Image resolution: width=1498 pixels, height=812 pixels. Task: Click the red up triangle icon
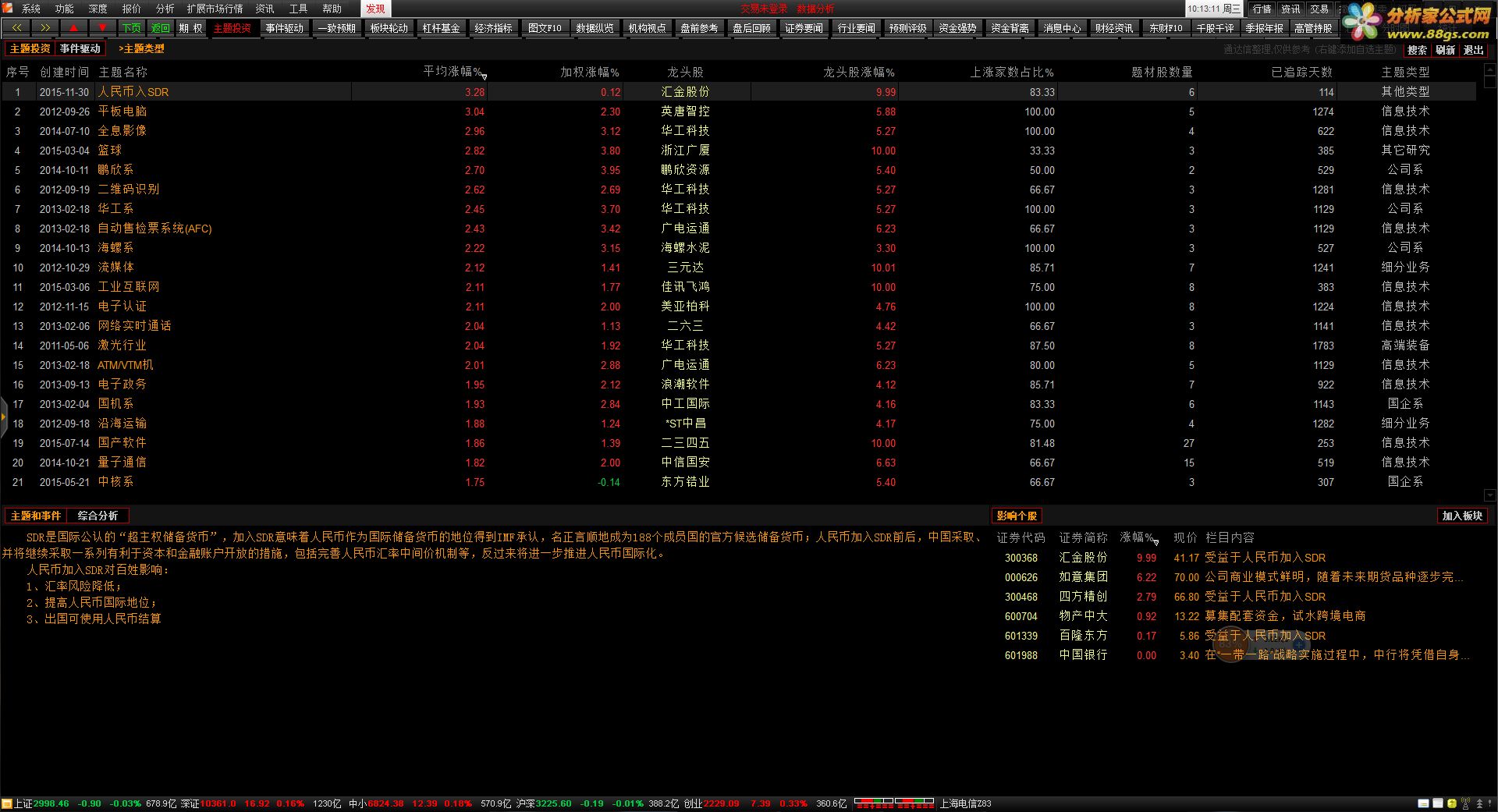tap(74, 28)
